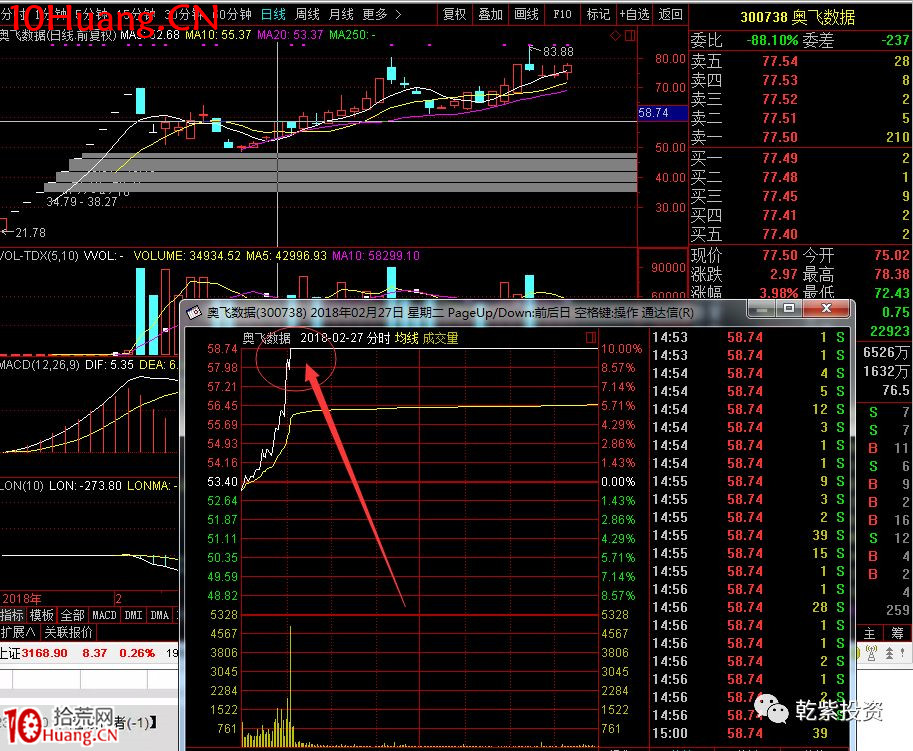Select the 筹 chip distribution tab
The height and width of the screenshot is (751, 913).
(897, 633)
